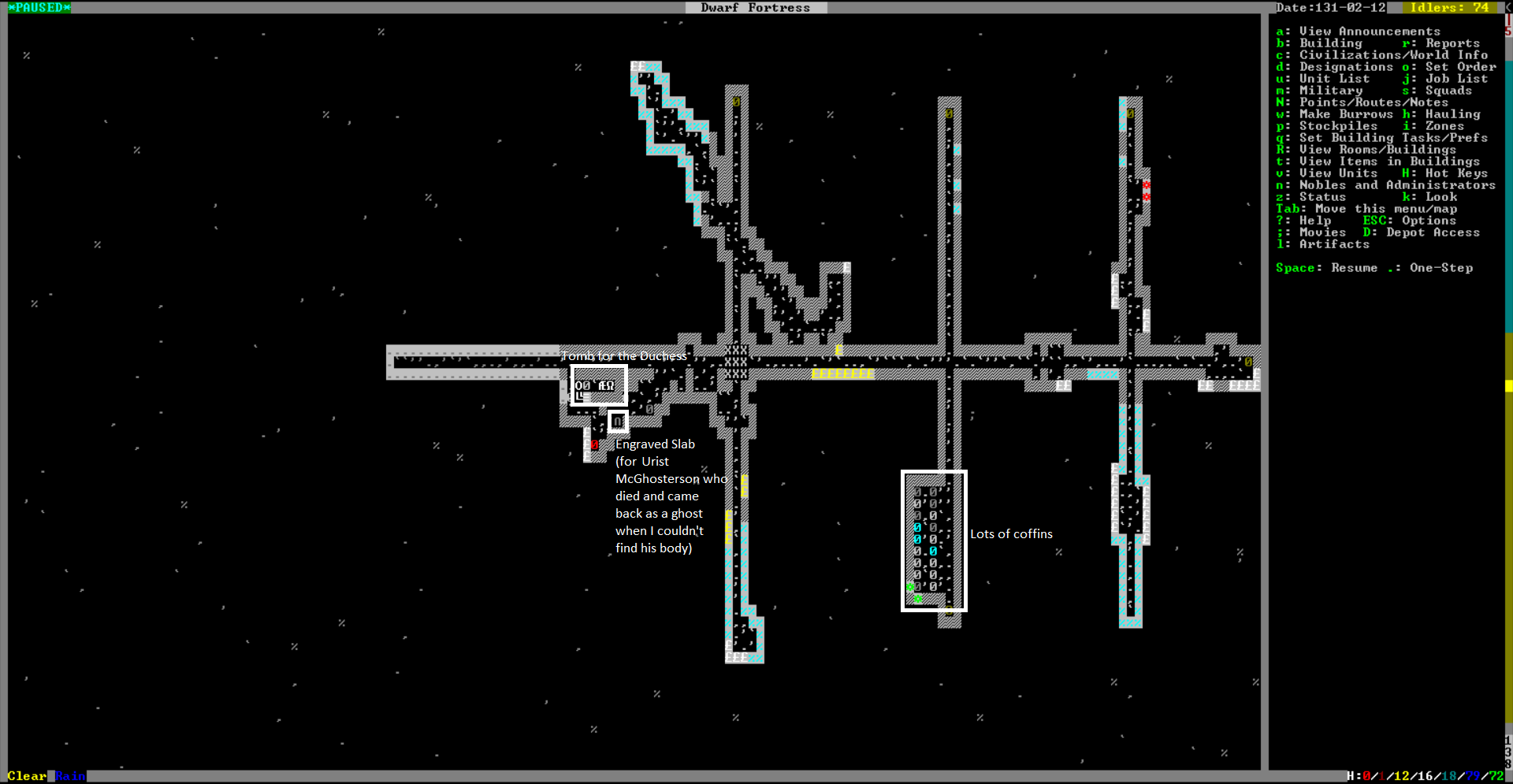The height and width of the screenshot is (784, 1513).
Task: Select Stockpiles menu entry
Action: point(1326,126)
